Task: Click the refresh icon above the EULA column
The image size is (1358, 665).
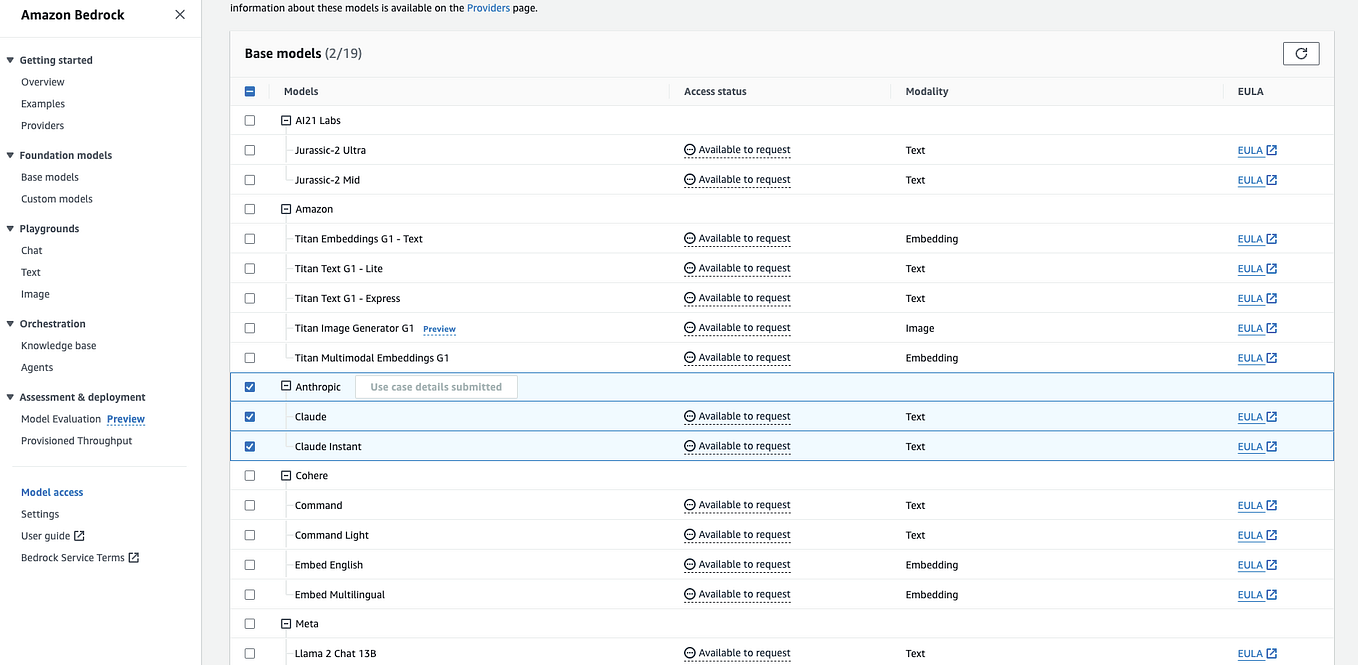Action: 1300,53
